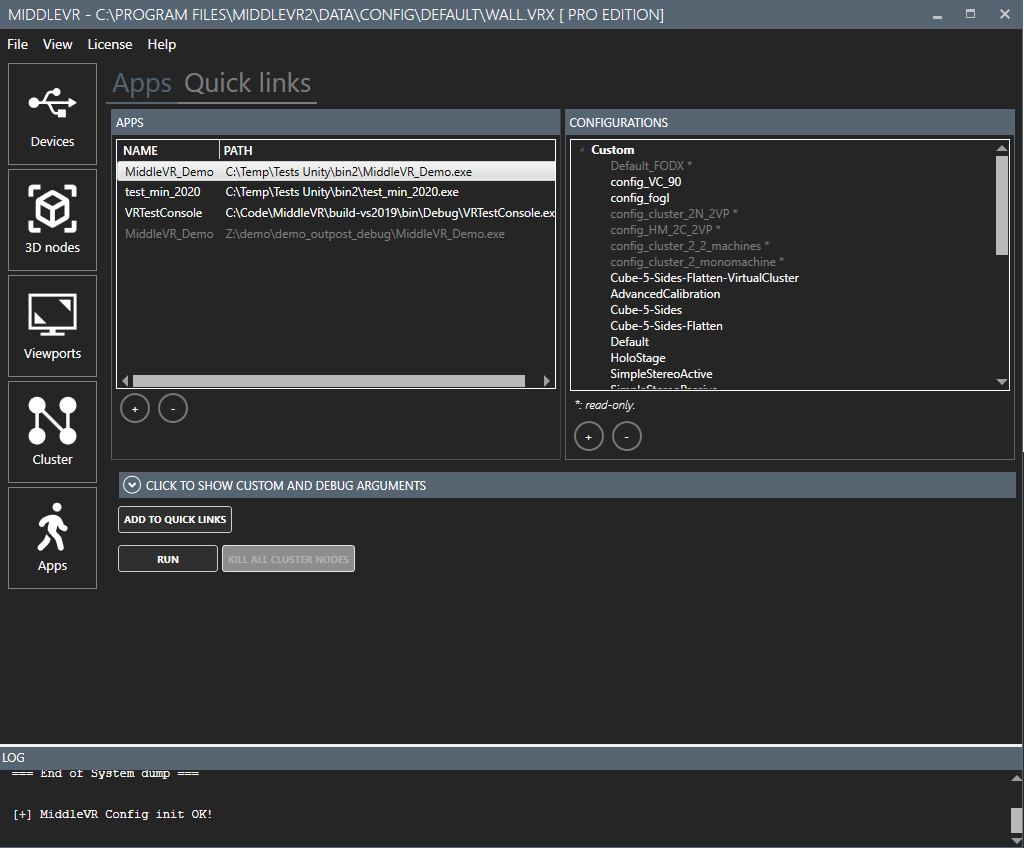Click the log panel scroll up arrow
The image size is (1024, 848).
click(x=1016, y=777)
